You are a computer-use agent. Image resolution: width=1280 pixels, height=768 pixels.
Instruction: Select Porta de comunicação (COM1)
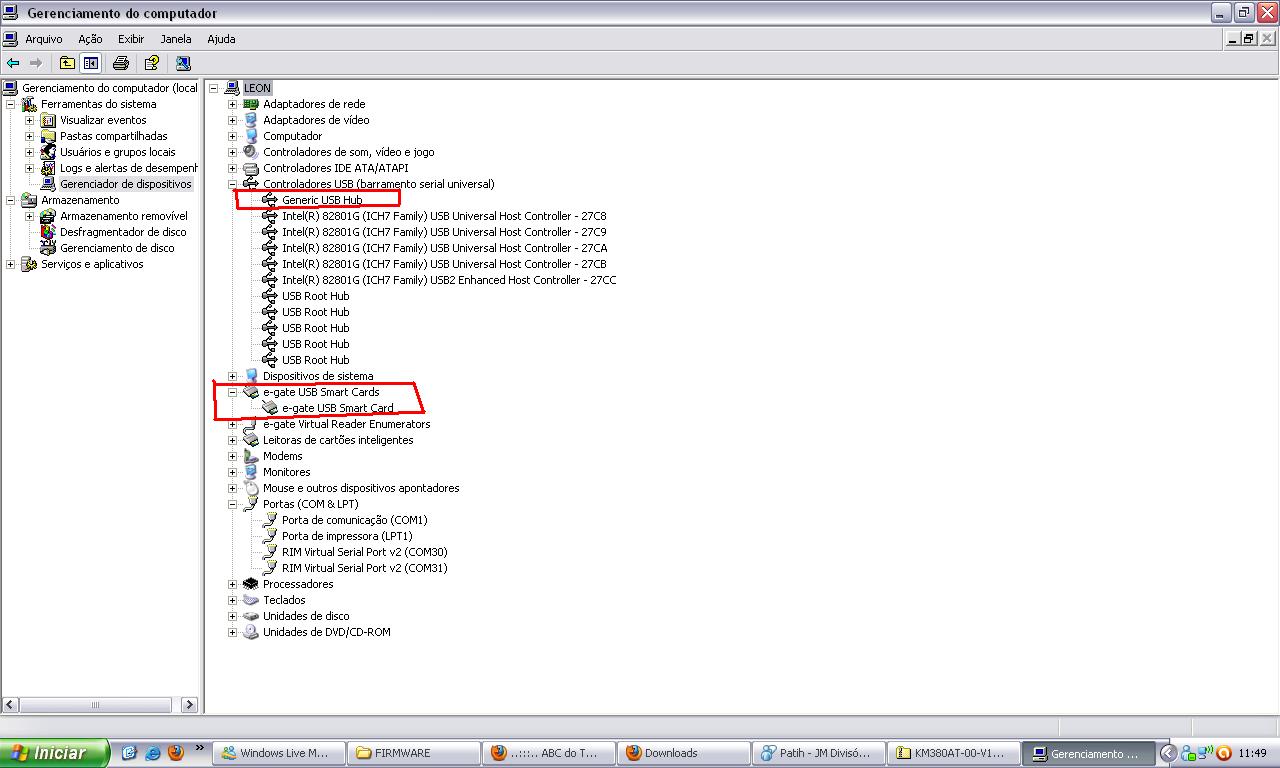[354, 520]
